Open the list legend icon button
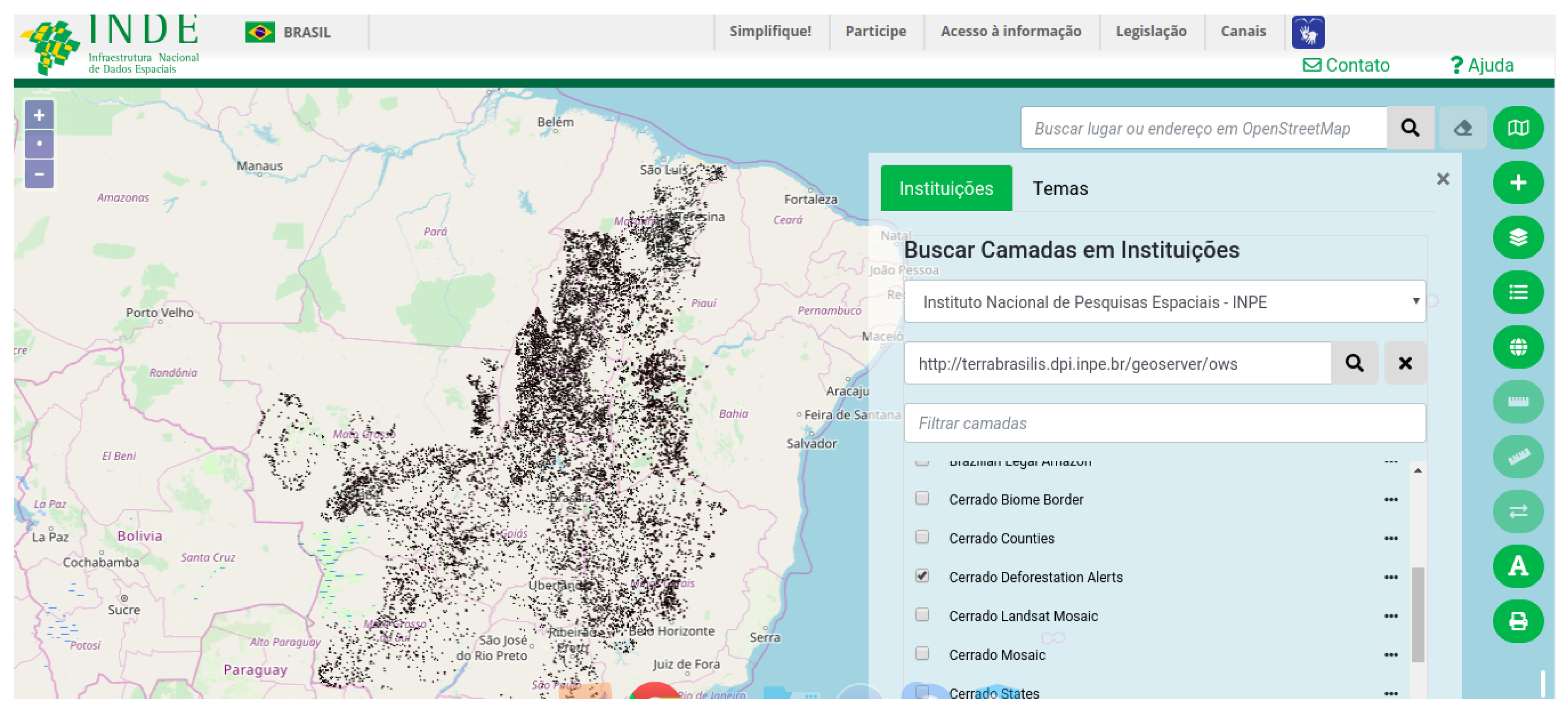Viewport: 1568px width, 709px height. pos(1518,293)
